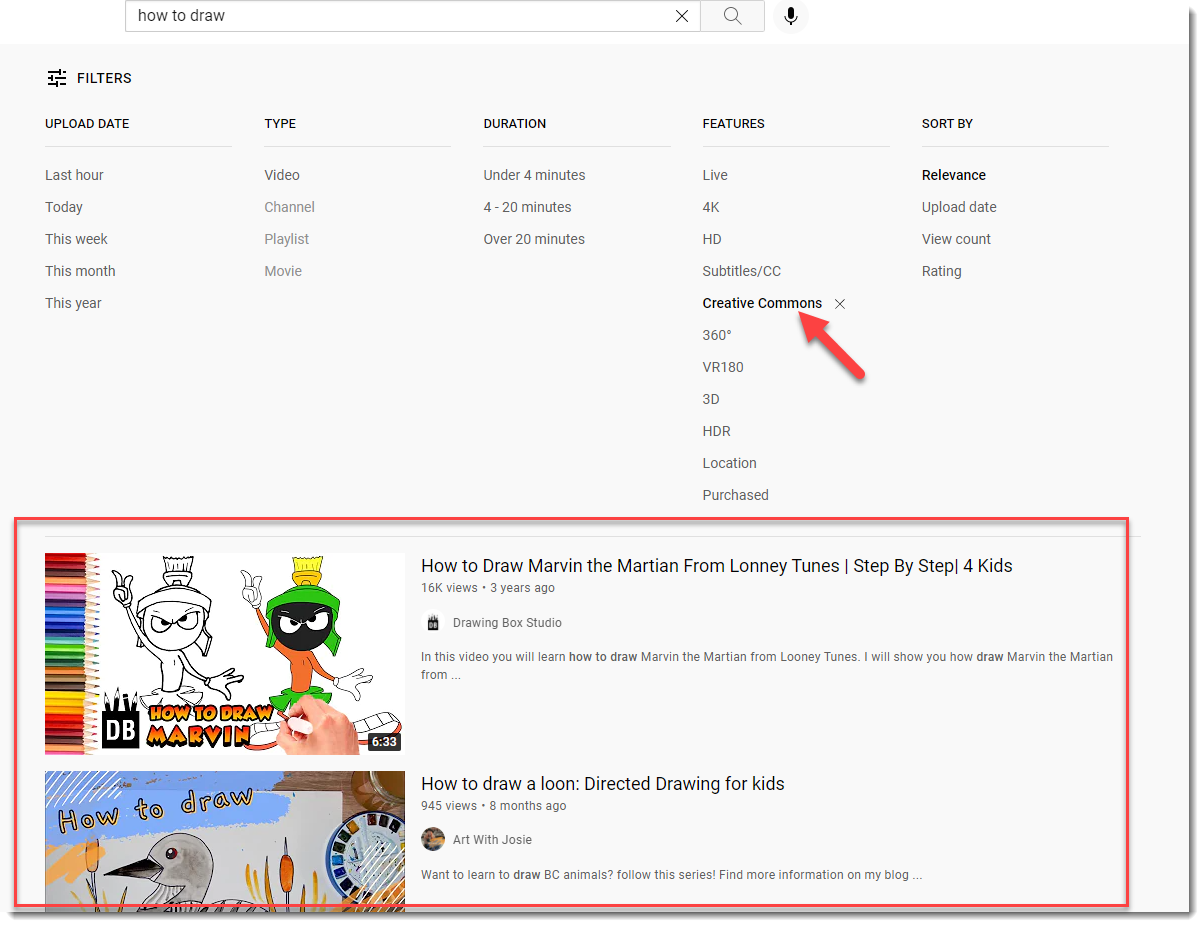Viewport: 1204px width, 927px height.
Task: Enable the Purchased feature filter
Action: click(x=735, y=495)
